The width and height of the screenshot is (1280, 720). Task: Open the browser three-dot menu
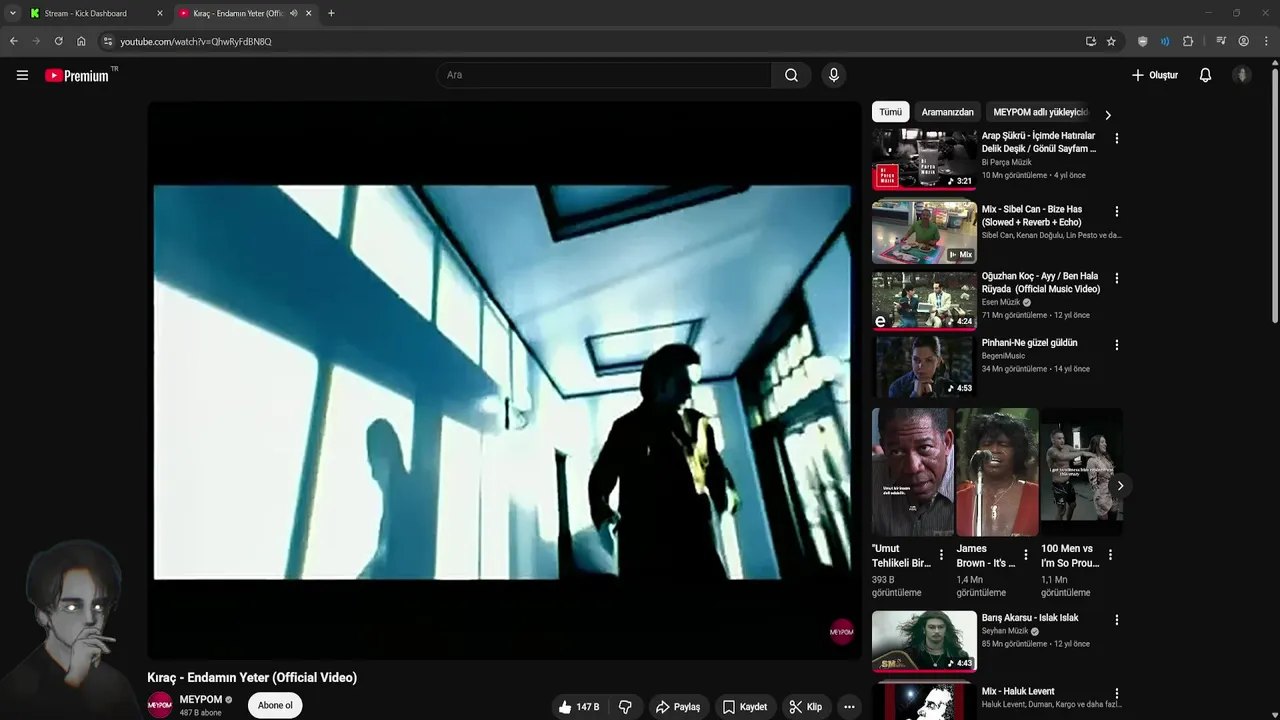(x=1267, y=41)
